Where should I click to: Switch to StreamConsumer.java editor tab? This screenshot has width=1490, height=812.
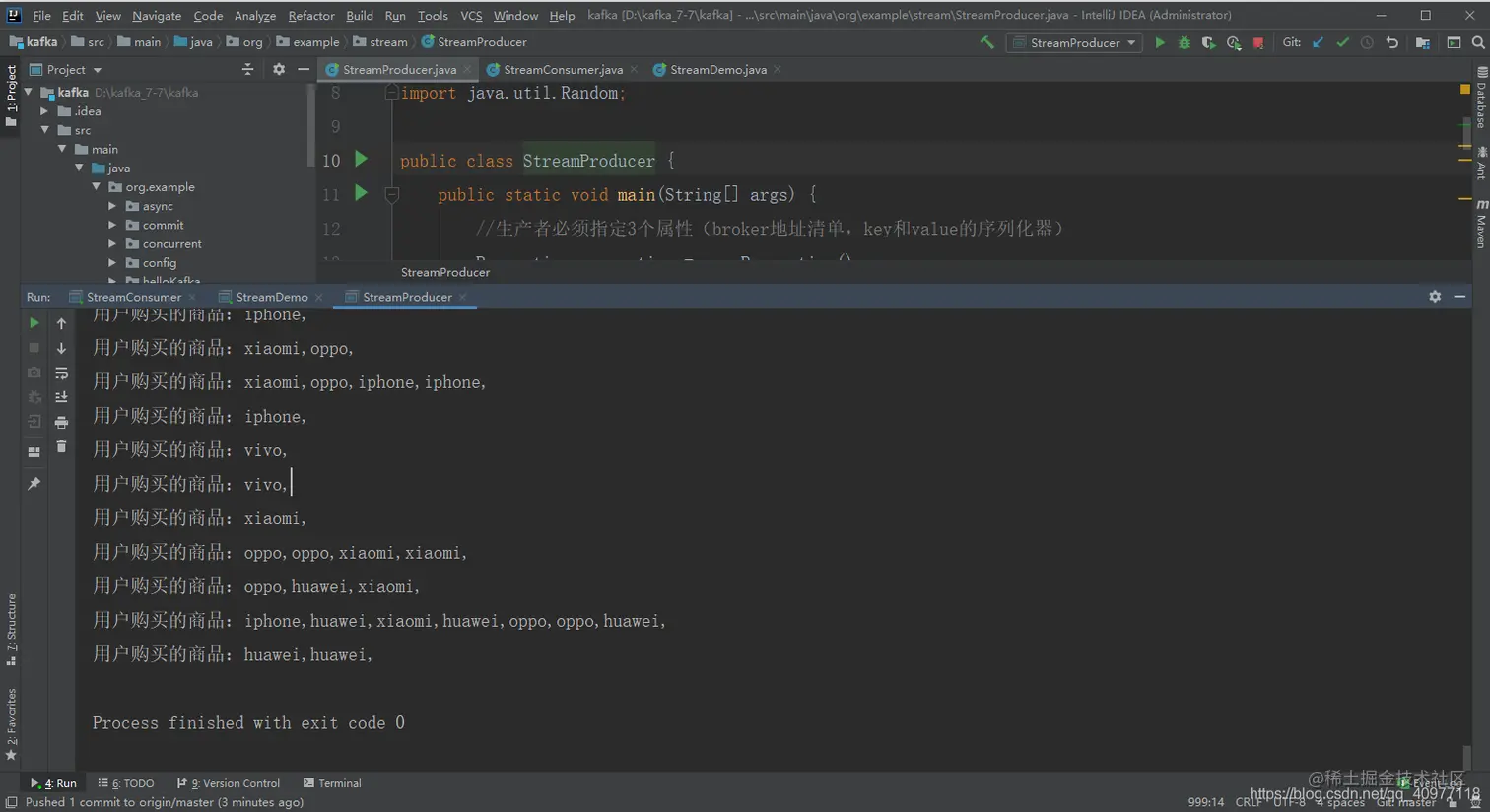pos(563,69)
